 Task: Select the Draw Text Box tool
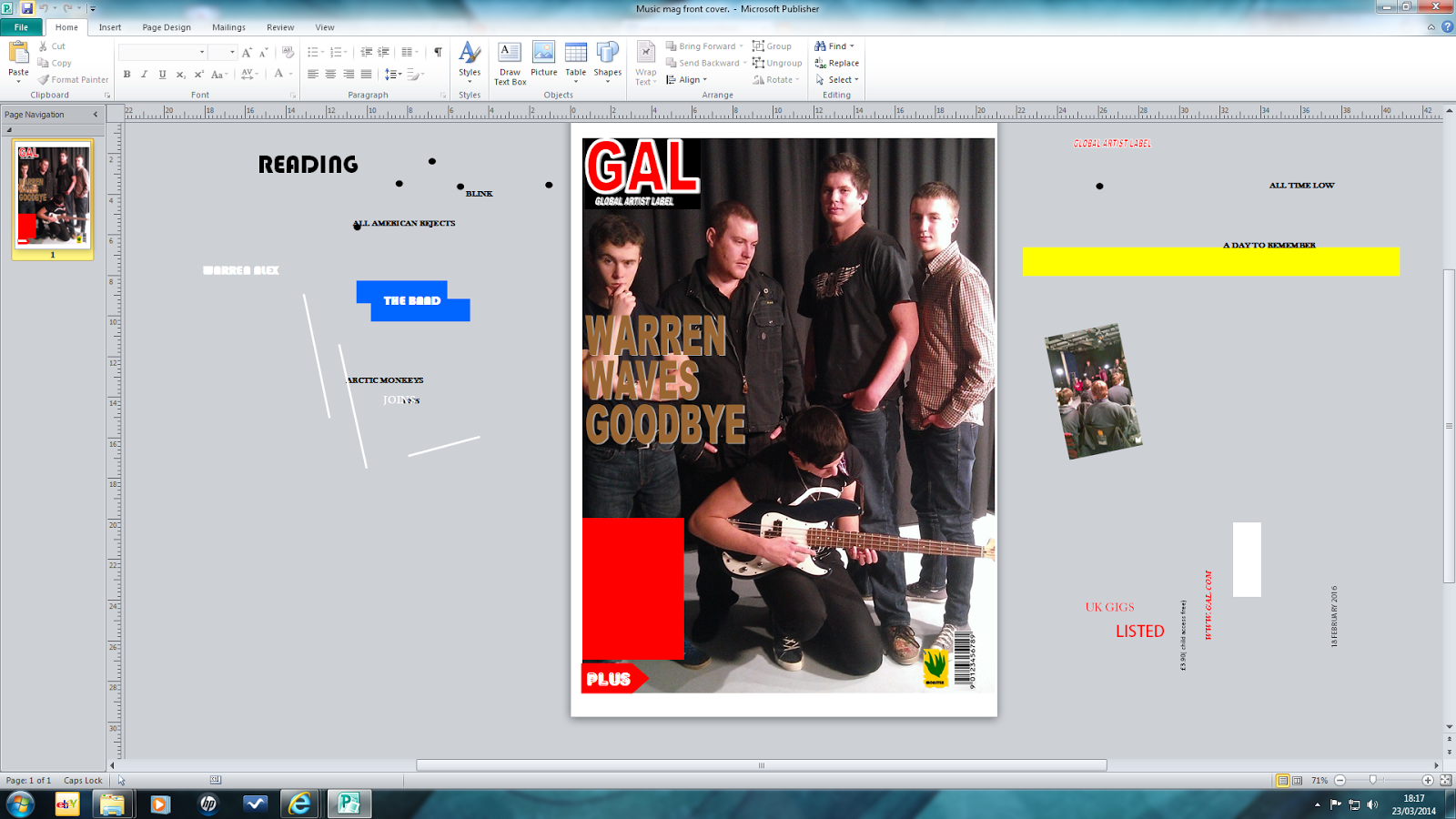tap(508, 62)
